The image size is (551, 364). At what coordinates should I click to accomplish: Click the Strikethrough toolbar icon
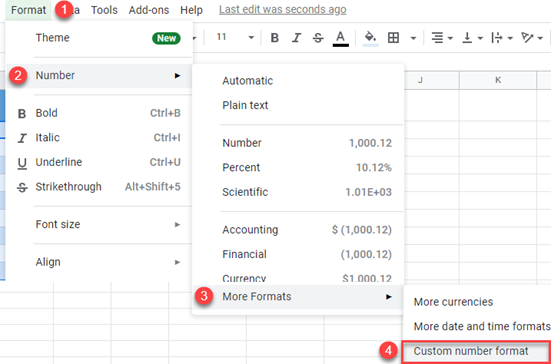point(318,38)
